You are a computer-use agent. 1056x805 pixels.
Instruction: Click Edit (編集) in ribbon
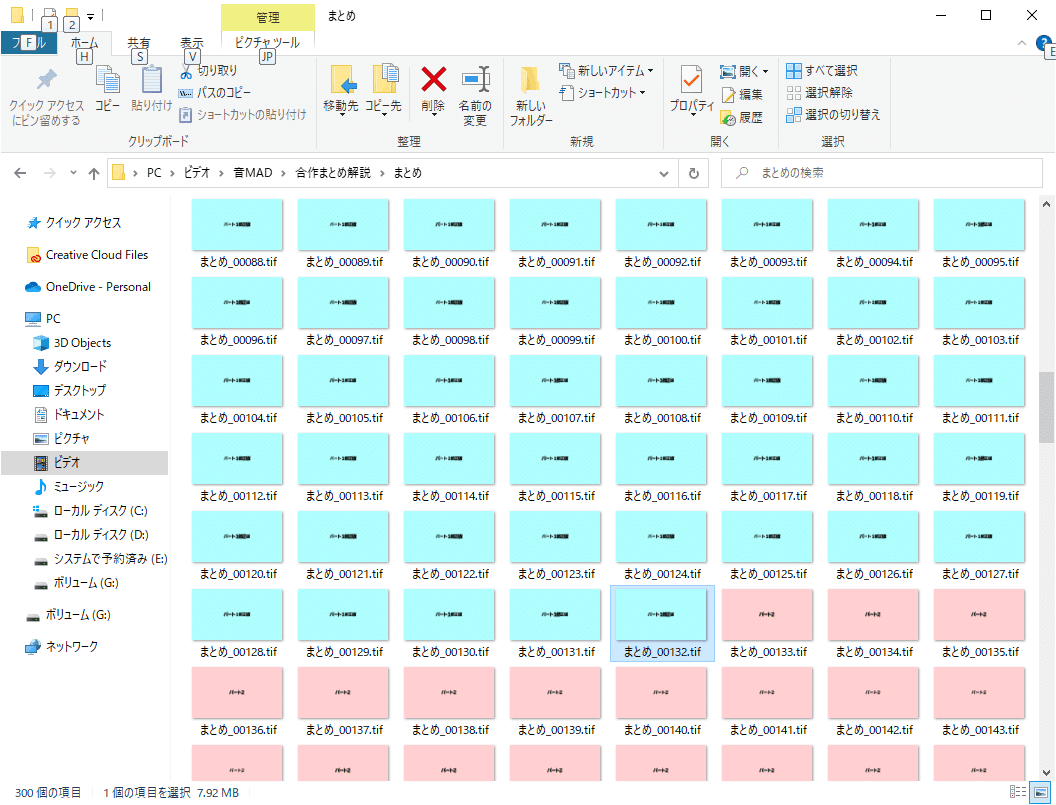point(742,95)
